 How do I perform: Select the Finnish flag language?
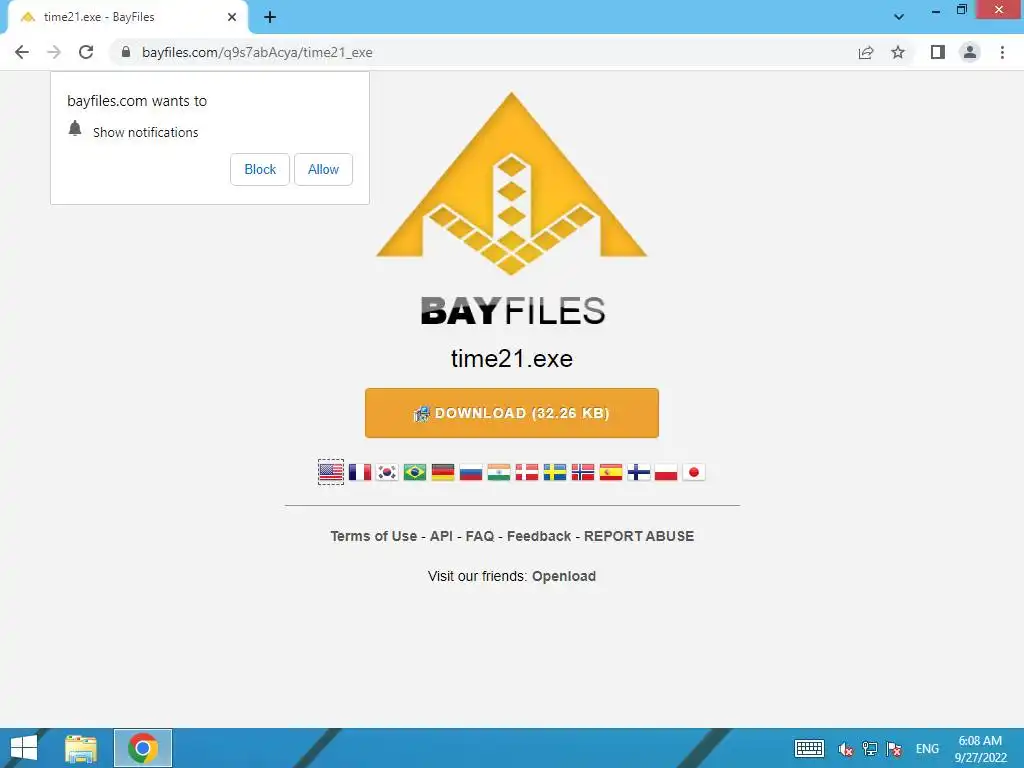(639, 472)
